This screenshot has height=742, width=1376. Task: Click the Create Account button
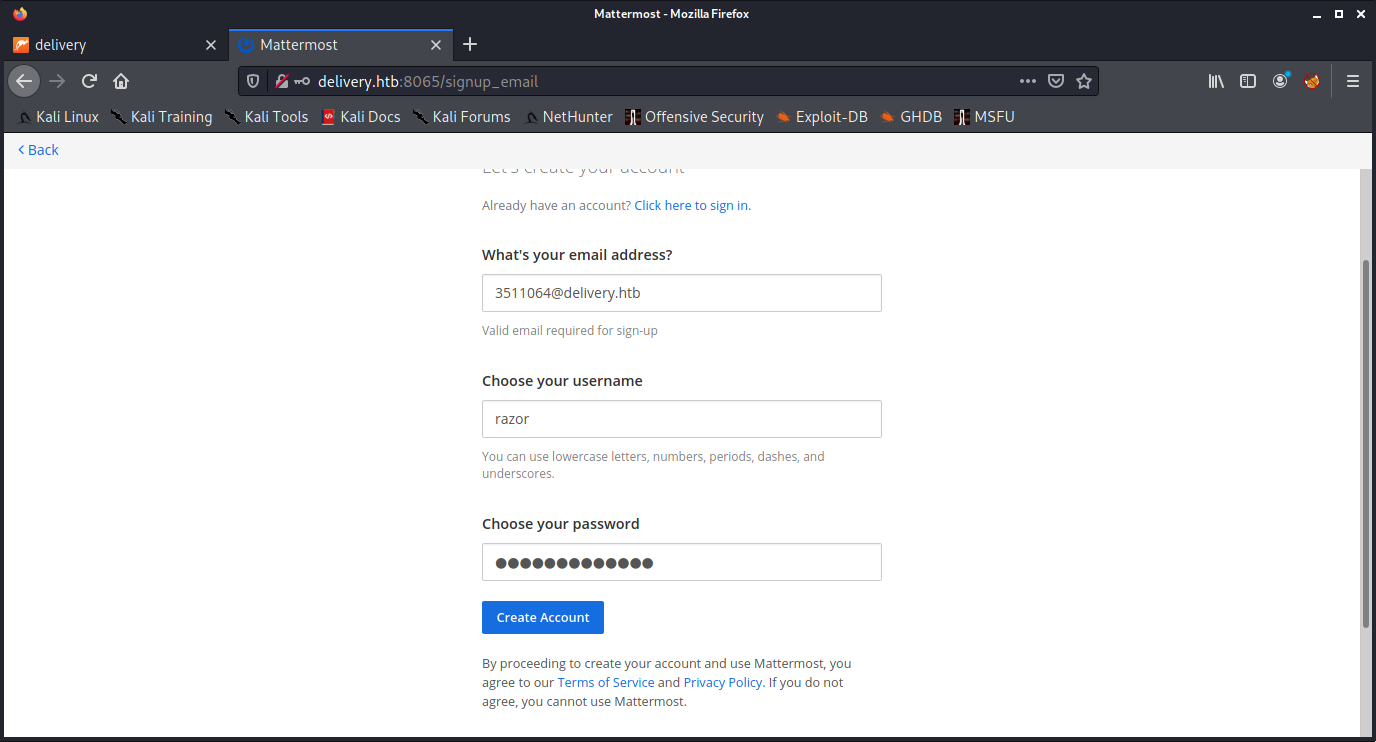coord(543,617)
